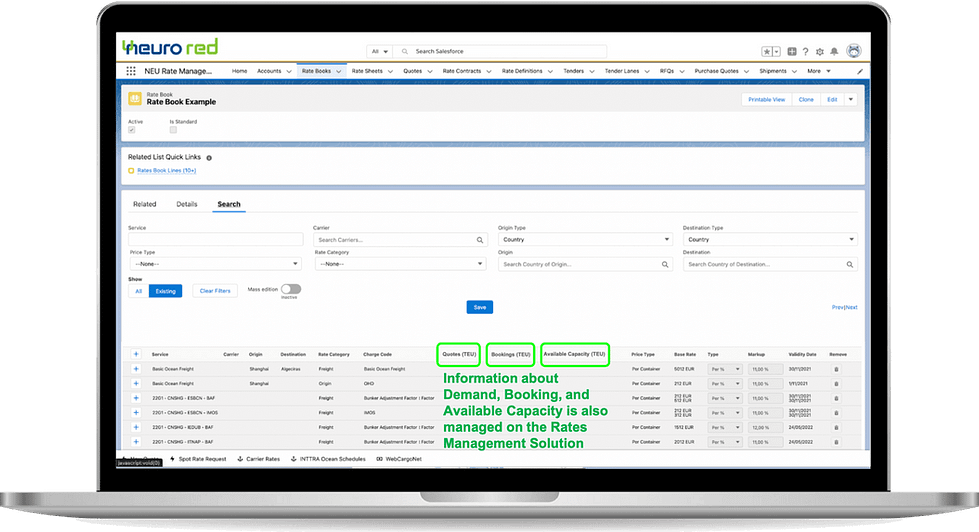The height and width of the screenshot is (532, 979).
Task: Click the search icon in the Carrier field
Action: 480,240
